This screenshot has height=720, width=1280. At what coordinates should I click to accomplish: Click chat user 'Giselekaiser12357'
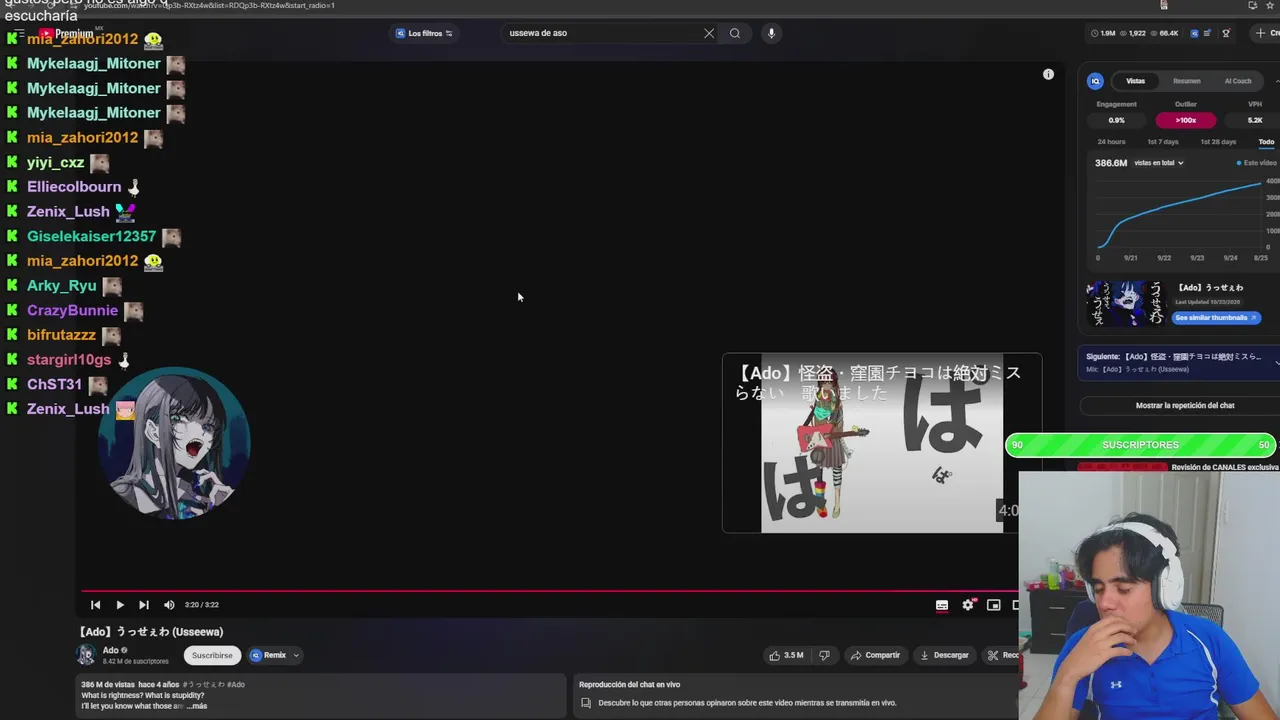92,237
